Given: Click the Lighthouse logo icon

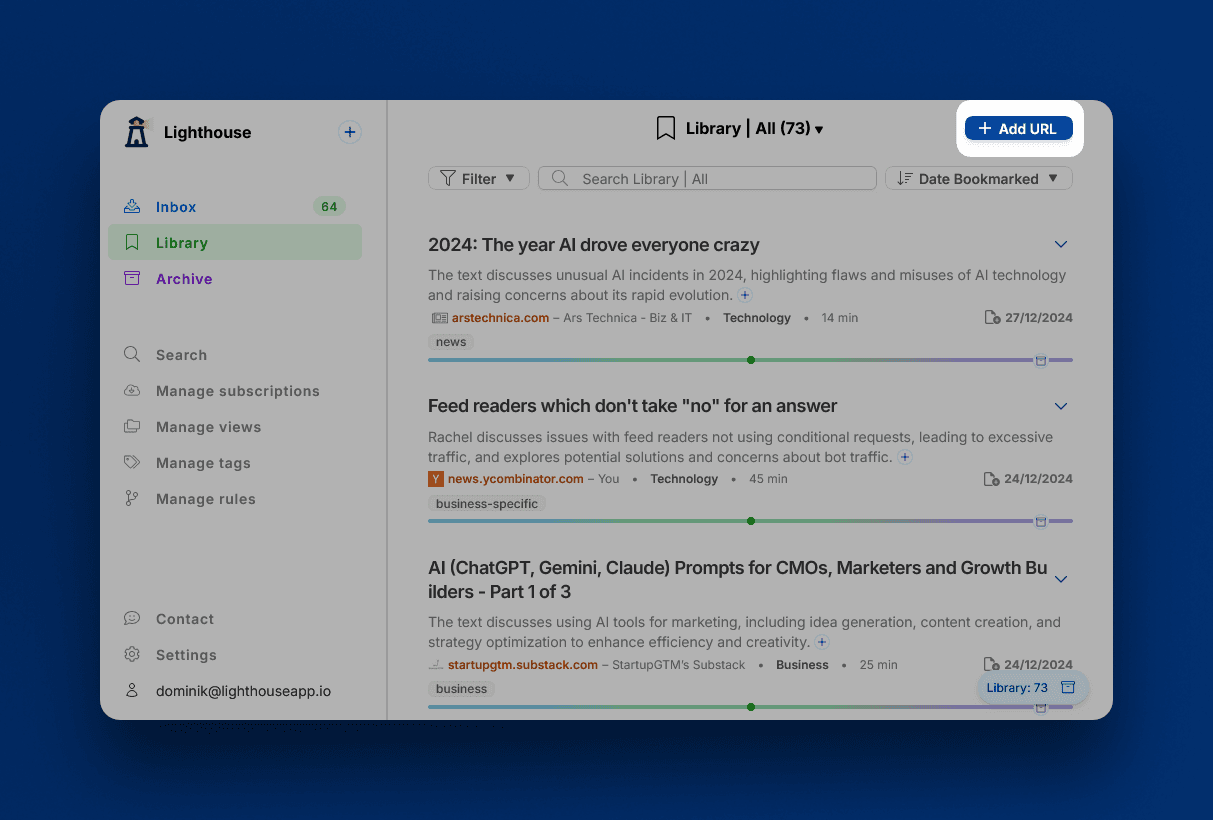Looking at the screenshot, I should point(137,132).
